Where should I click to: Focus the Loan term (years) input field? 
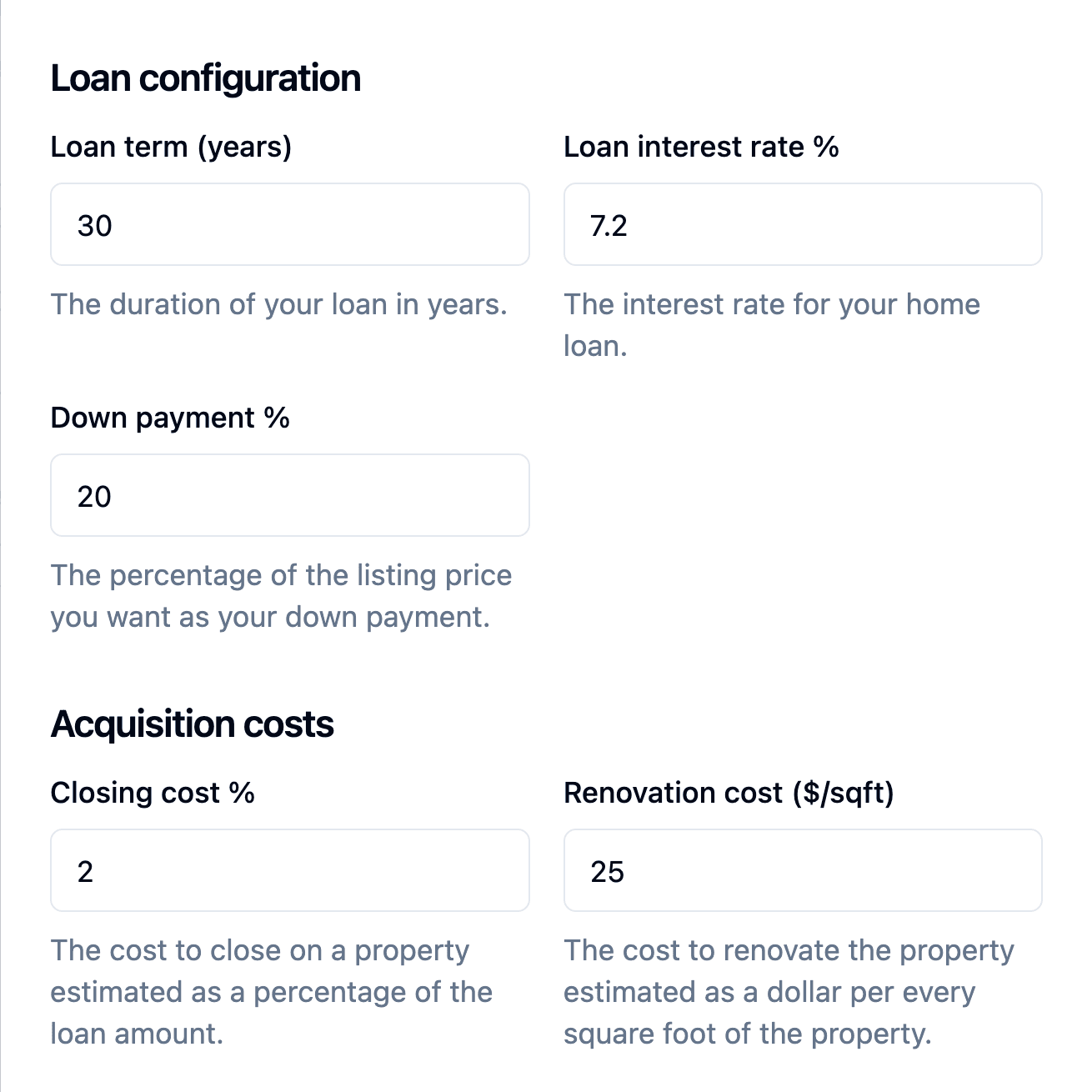(x=289, y=225)
